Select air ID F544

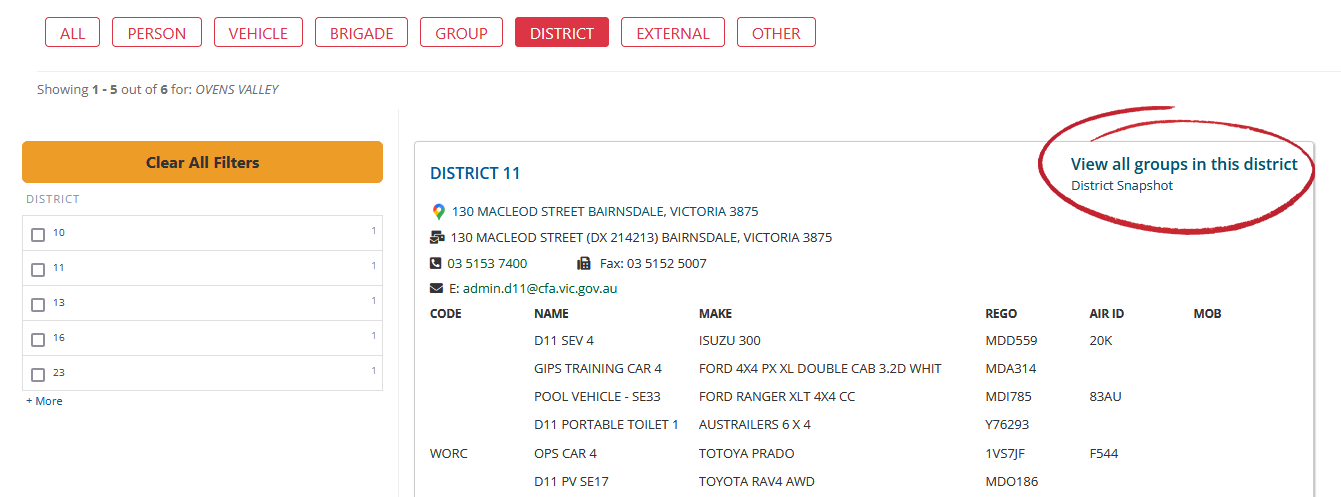click(x=1104, y=453)
